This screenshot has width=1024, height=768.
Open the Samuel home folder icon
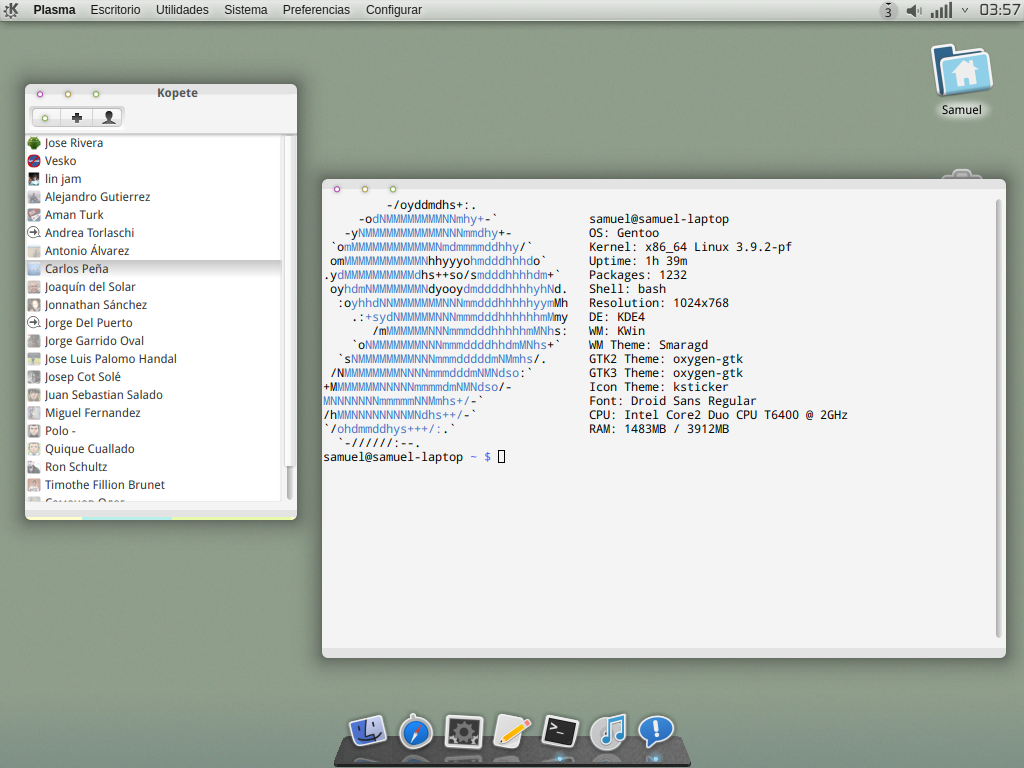[x=961, y=80]
